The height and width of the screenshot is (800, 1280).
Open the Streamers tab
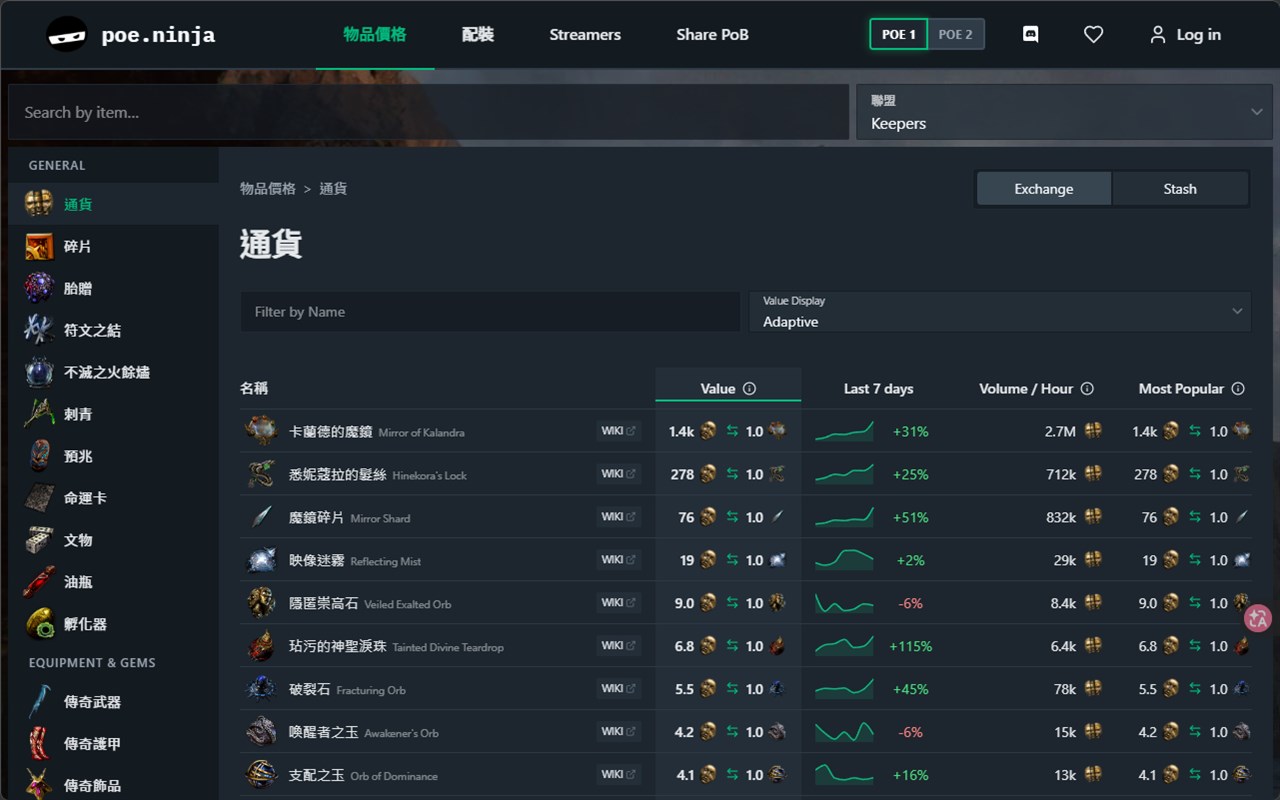[585, 34]
